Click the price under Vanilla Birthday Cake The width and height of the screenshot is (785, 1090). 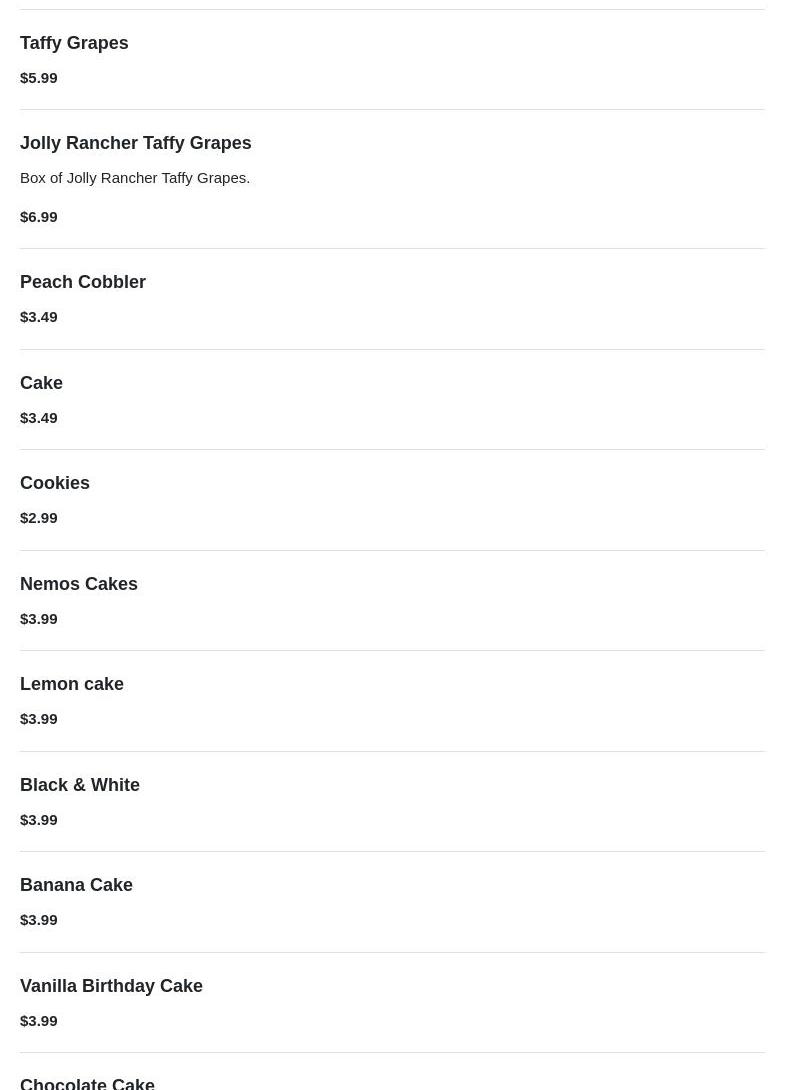coord(39,1021)
